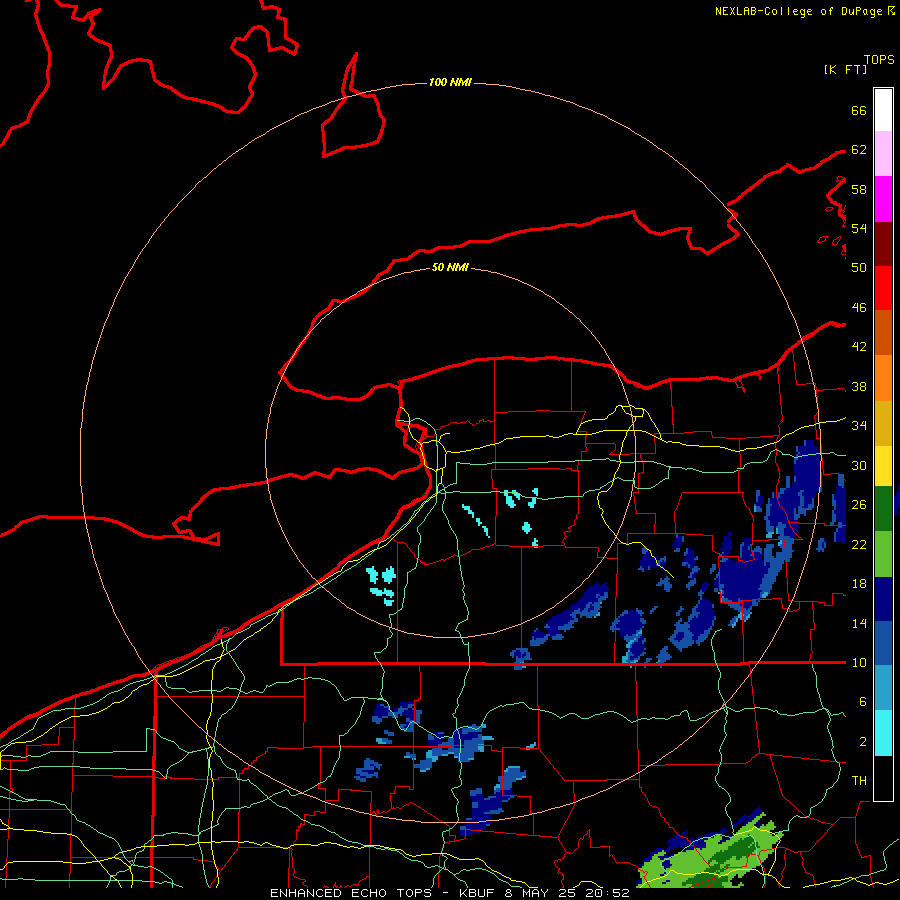
Task: Click the black TH threshold swatch
Action: tap(883, 778)
